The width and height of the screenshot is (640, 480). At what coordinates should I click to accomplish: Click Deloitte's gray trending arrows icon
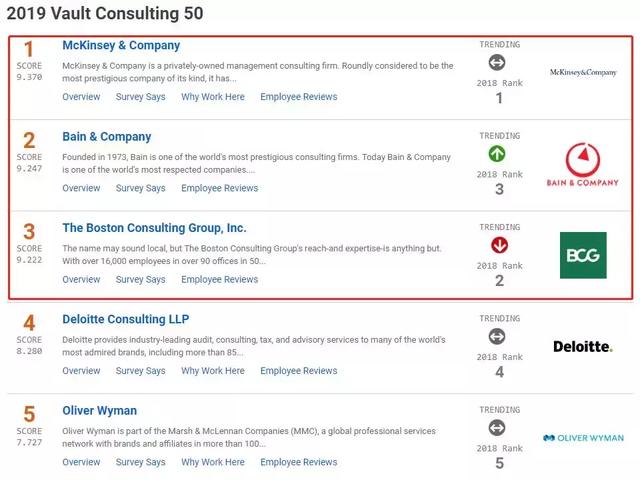[x=497, y=337]
